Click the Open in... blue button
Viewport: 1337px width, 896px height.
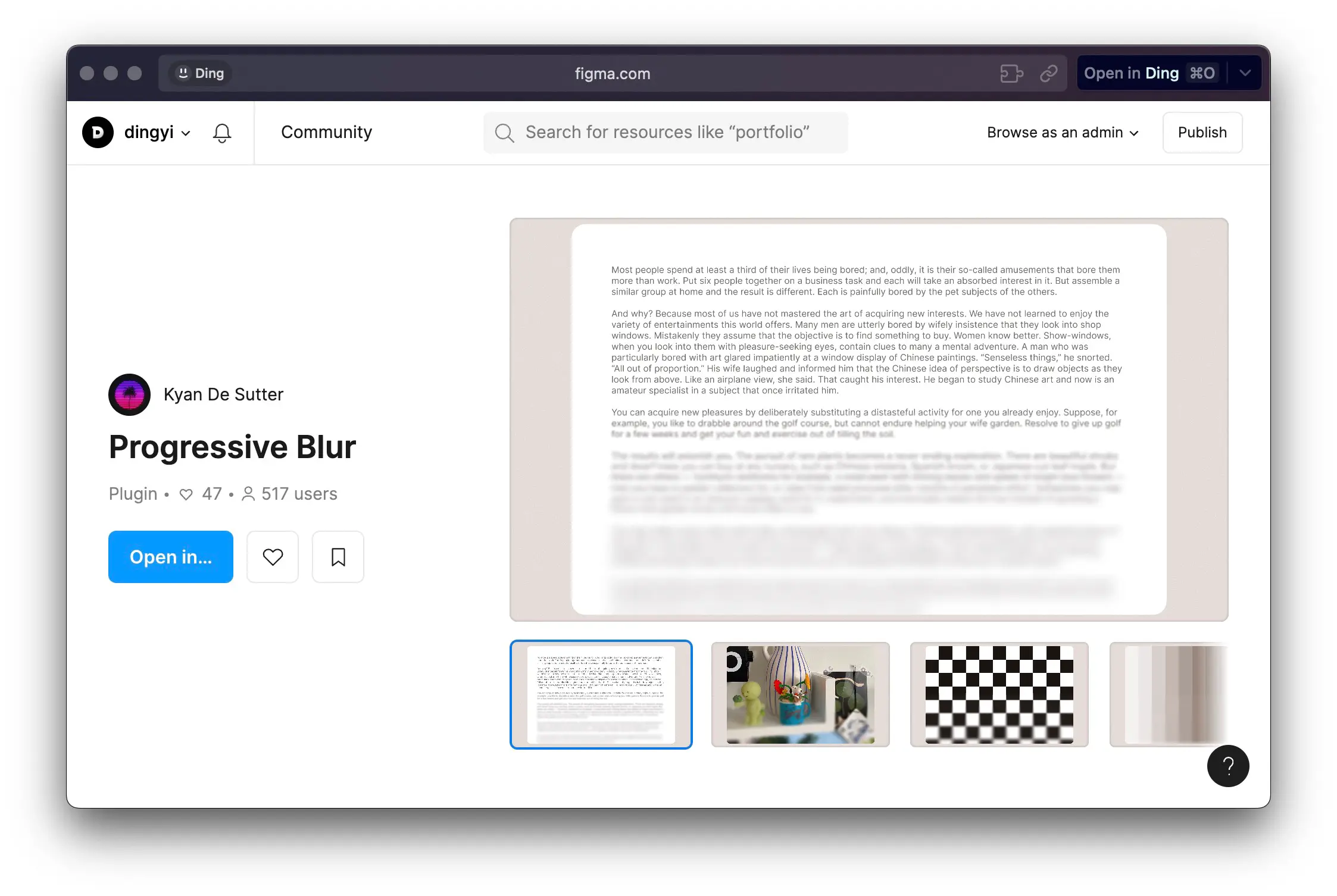(171, 556)
